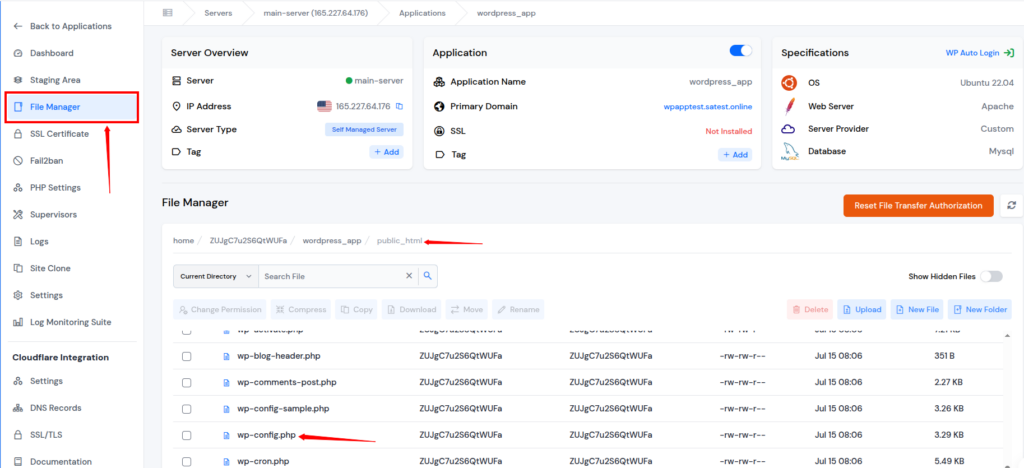Click the Supervisors icon in sidebar
The image size is (1024, 468).
(18, 214)
